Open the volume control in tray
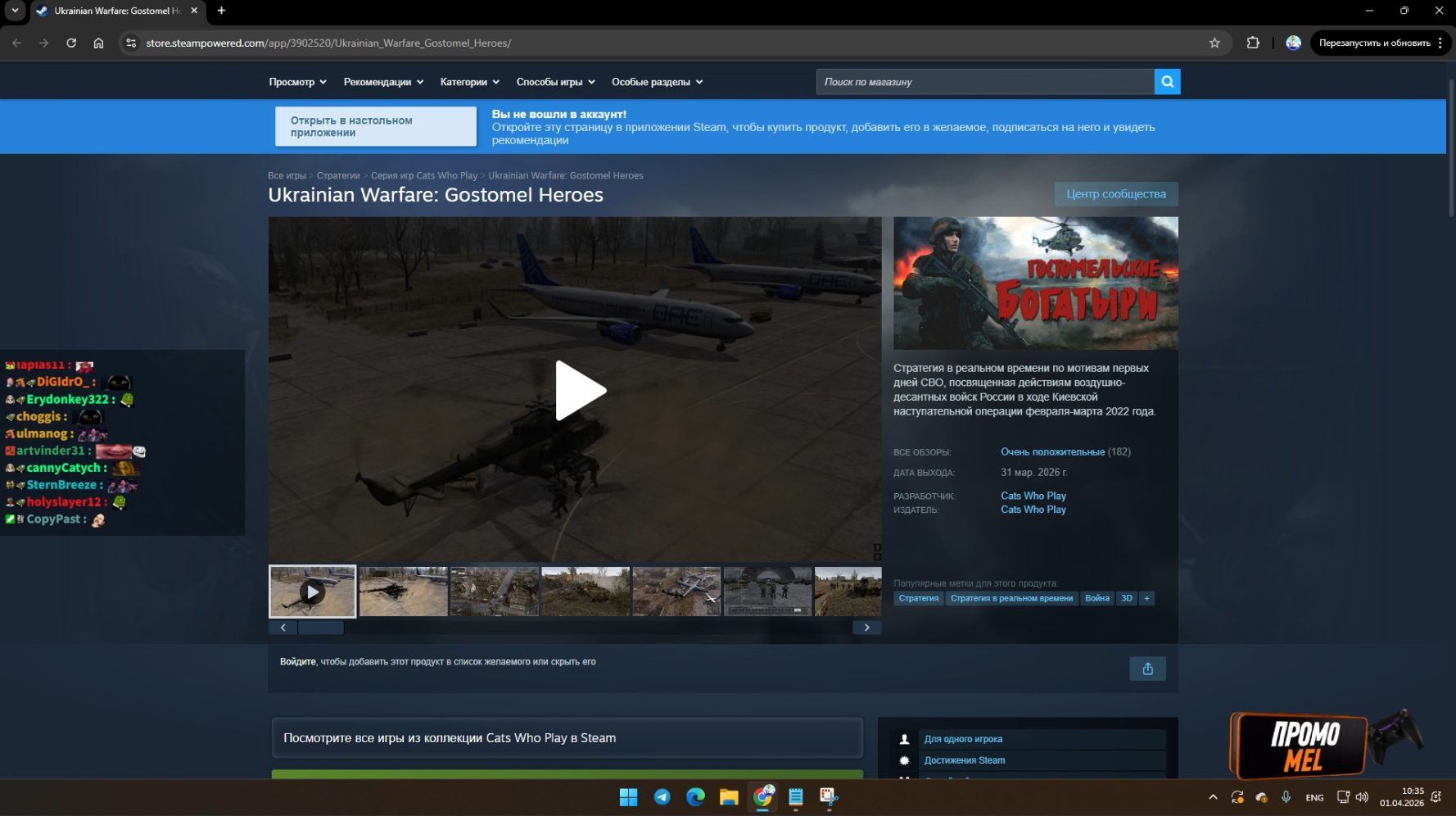Viewport: 1456px width, 816px height. (1362, 797)
